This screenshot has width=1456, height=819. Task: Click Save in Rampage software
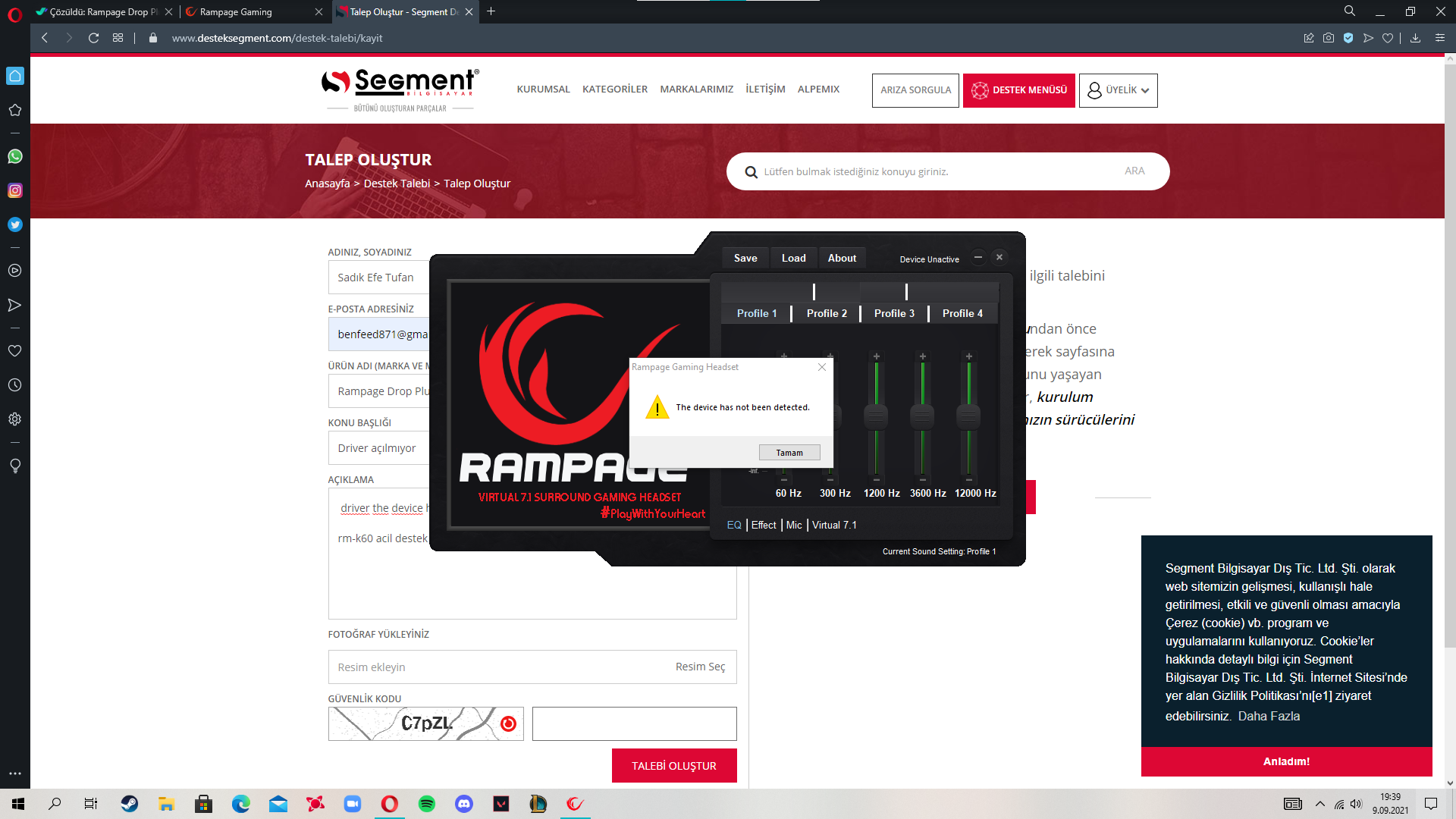point(745,258)
